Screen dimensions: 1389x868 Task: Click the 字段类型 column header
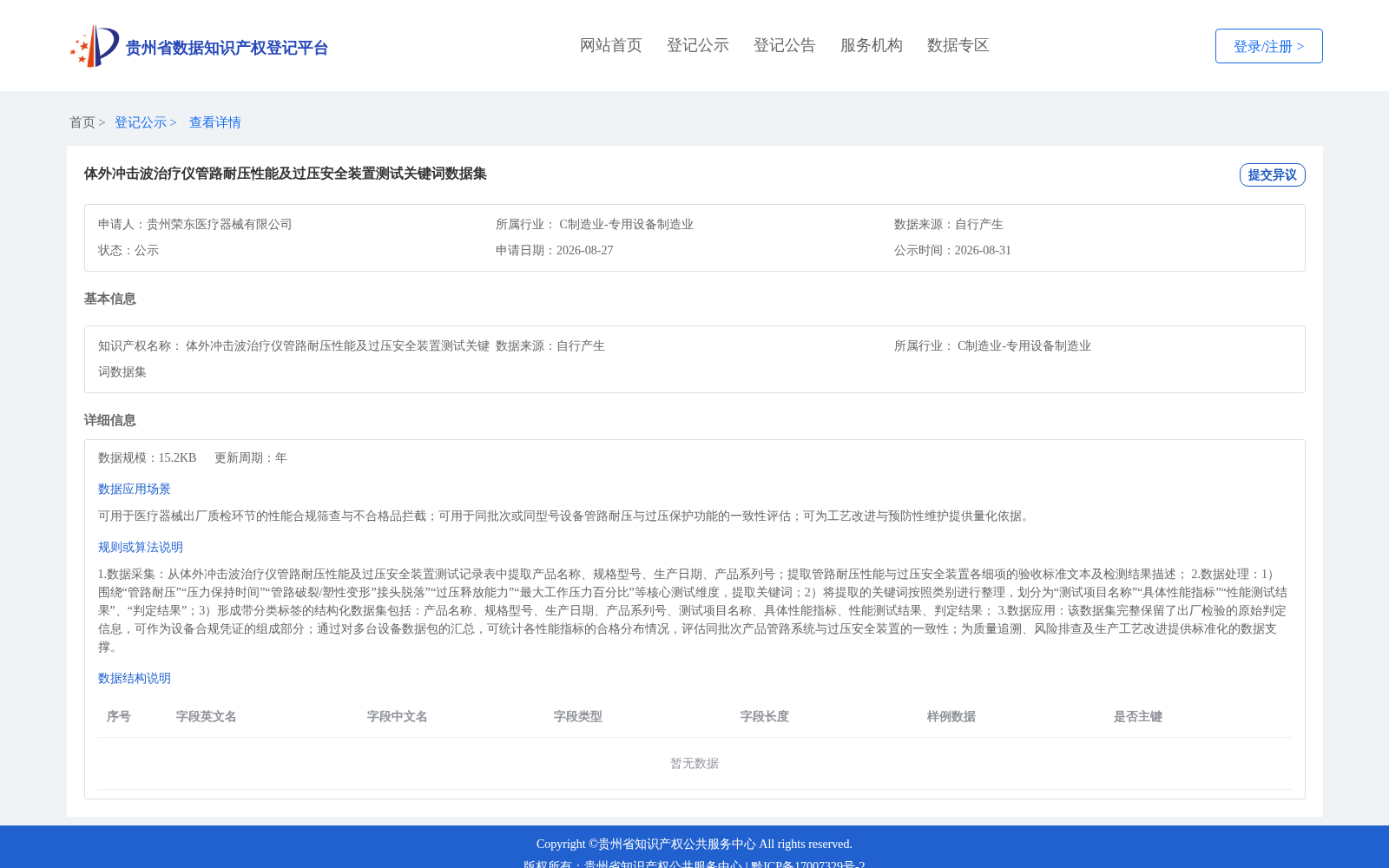point(578,716)
